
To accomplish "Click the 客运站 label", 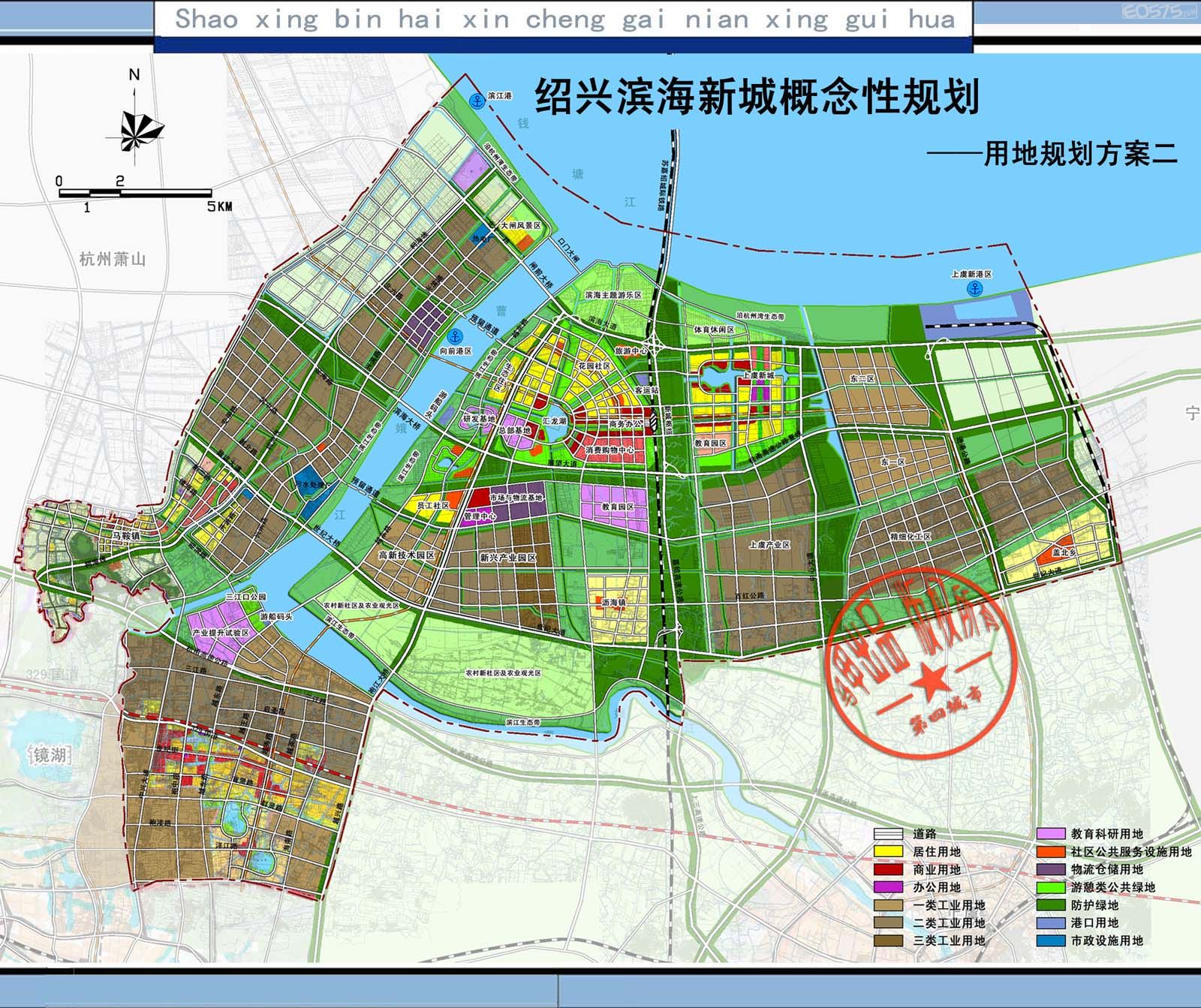I will [647, 390].
